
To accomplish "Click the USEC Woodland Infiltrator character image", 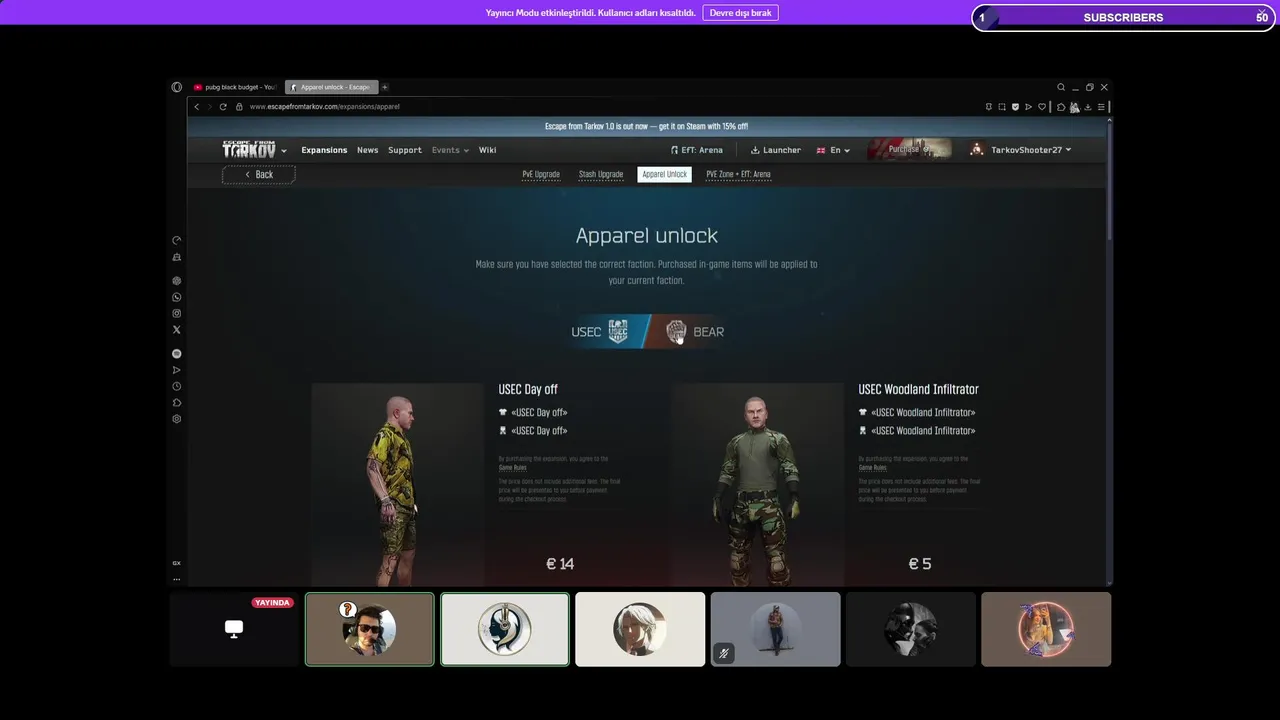I will pyautogui.click(x=757, y=485).
